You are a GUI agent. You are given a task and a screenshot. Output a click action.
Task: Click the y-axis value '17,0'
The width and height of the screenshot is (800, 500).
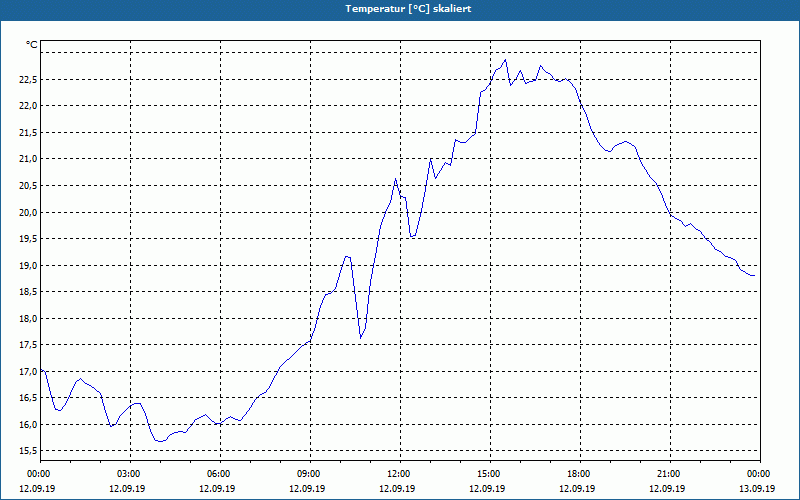coord(29,371)
